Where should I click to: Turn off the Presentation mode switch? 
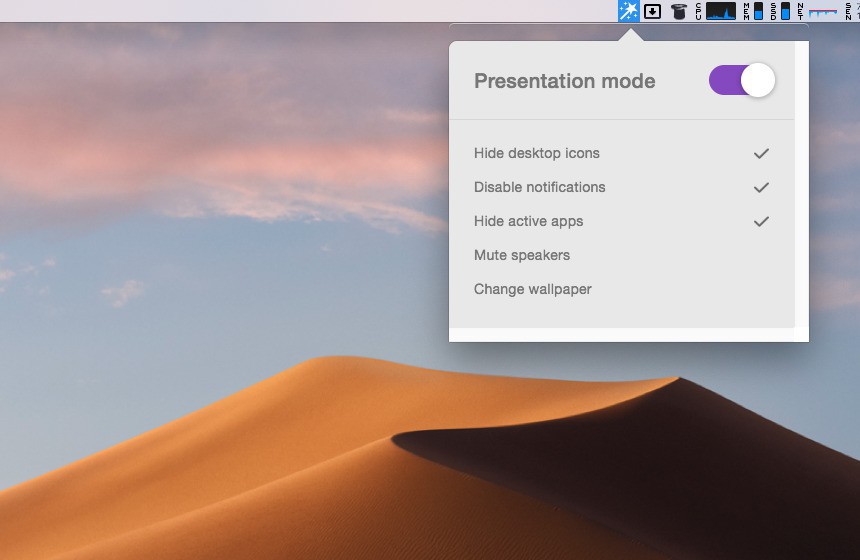click(x=742, y=80)
